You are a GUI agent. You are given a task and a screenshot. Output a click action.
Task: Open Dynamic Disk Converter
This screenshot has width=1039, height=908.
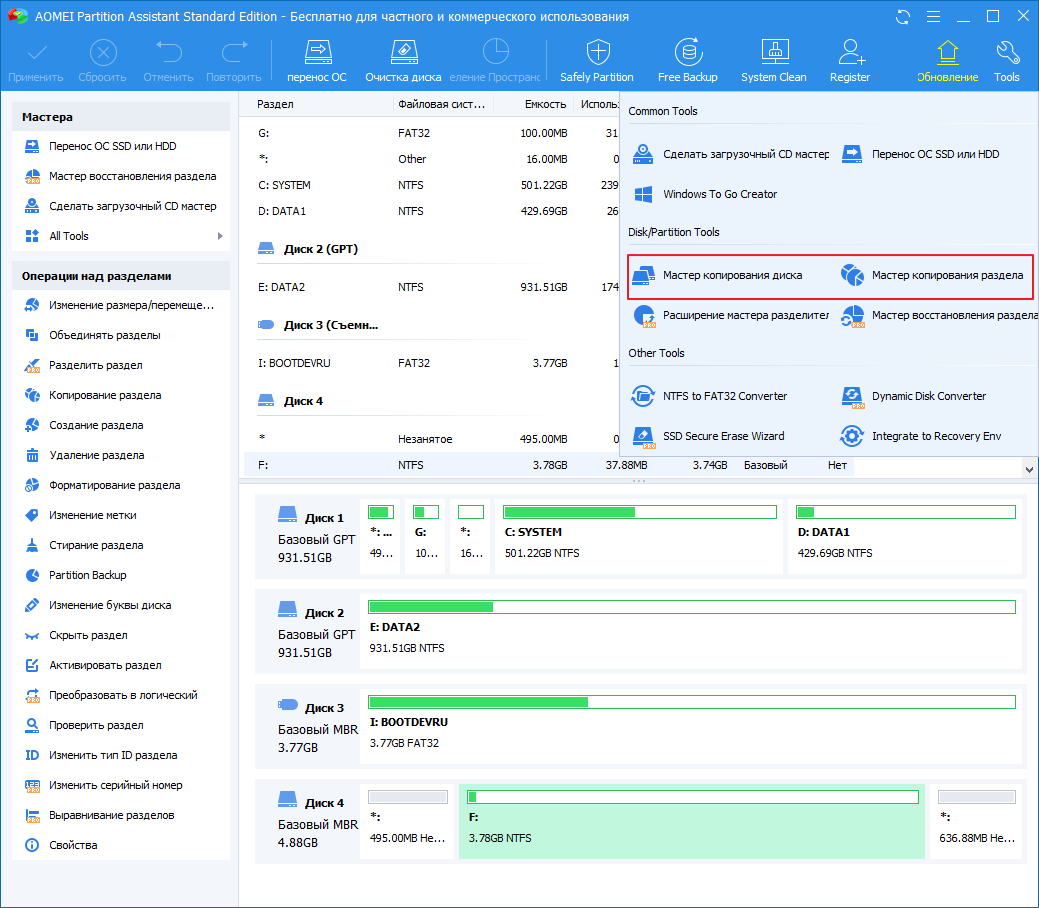[x=914, y=396]
